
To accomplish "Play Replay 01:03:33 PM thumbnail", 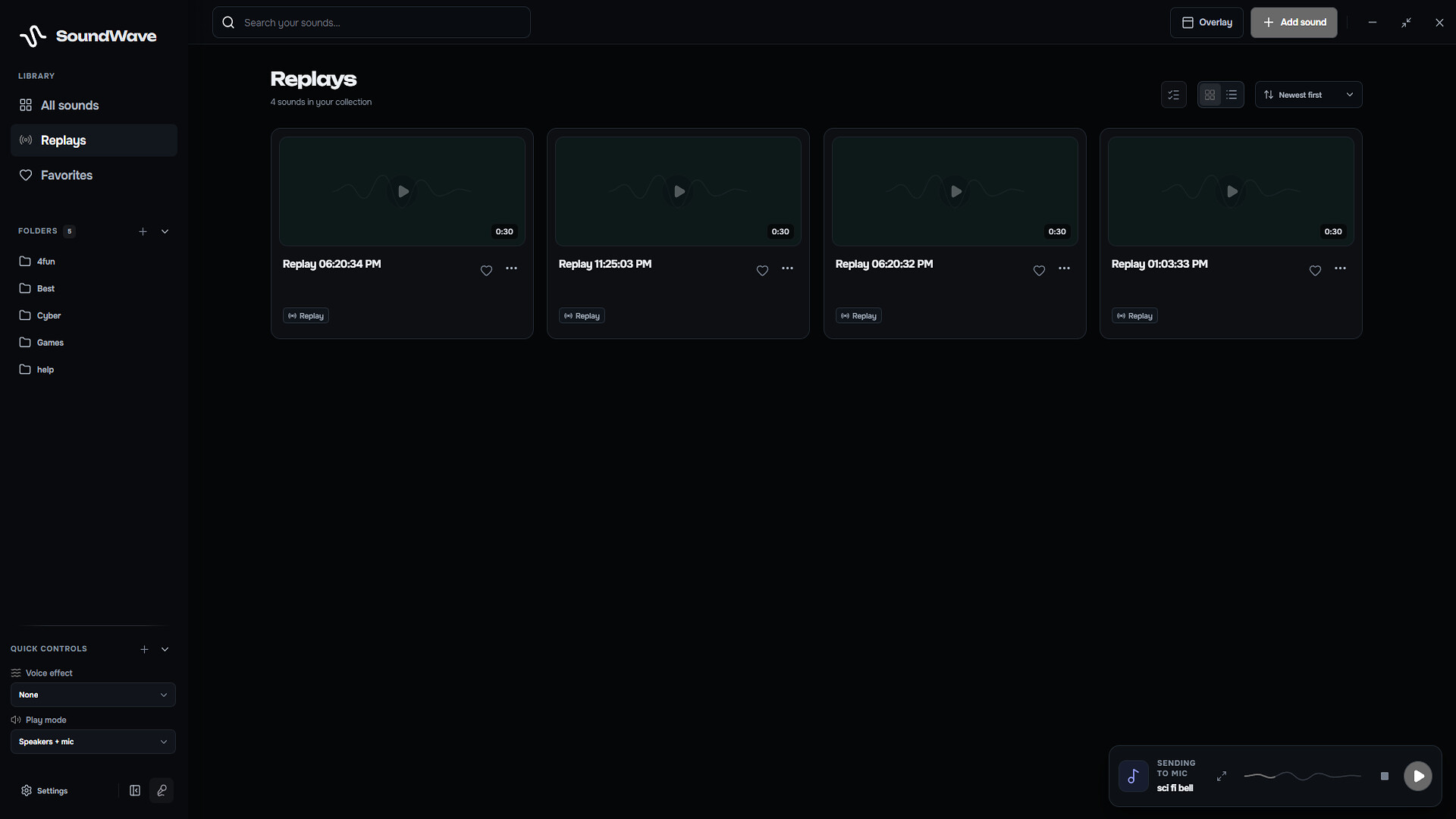I will pyautogui.click(x=1232, y=192).
